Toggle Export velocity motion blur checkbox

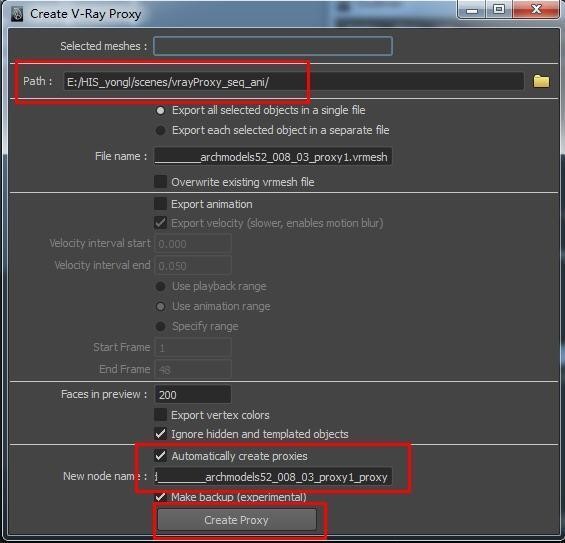coord(160,223)
